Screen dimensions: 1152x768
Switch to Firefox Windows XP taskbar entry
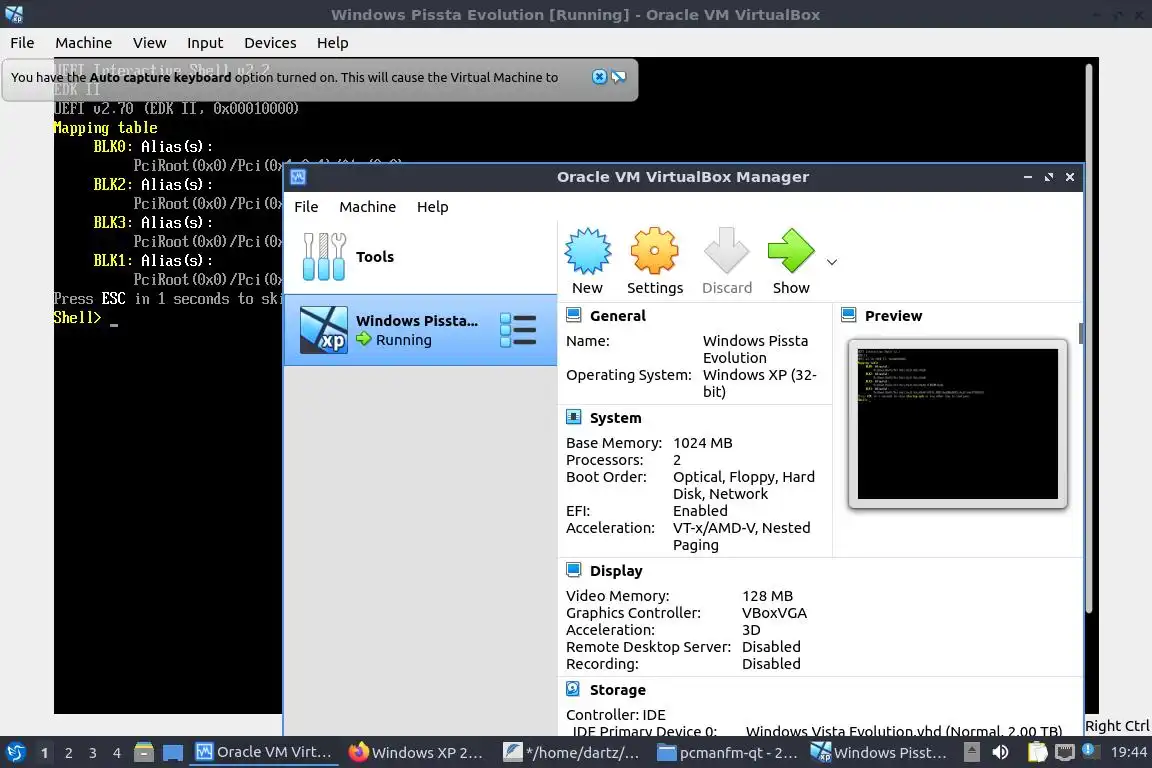pos(416,753)
